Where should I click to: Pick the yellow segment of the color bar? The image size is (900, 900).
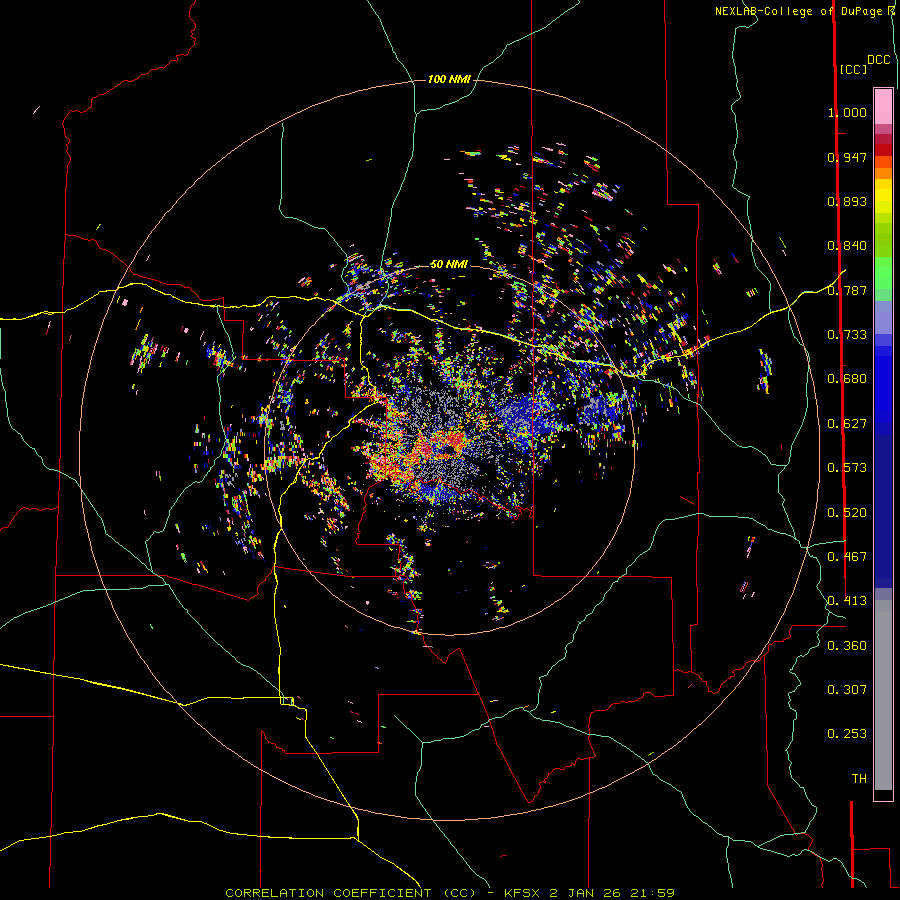[x=883, y=196]
